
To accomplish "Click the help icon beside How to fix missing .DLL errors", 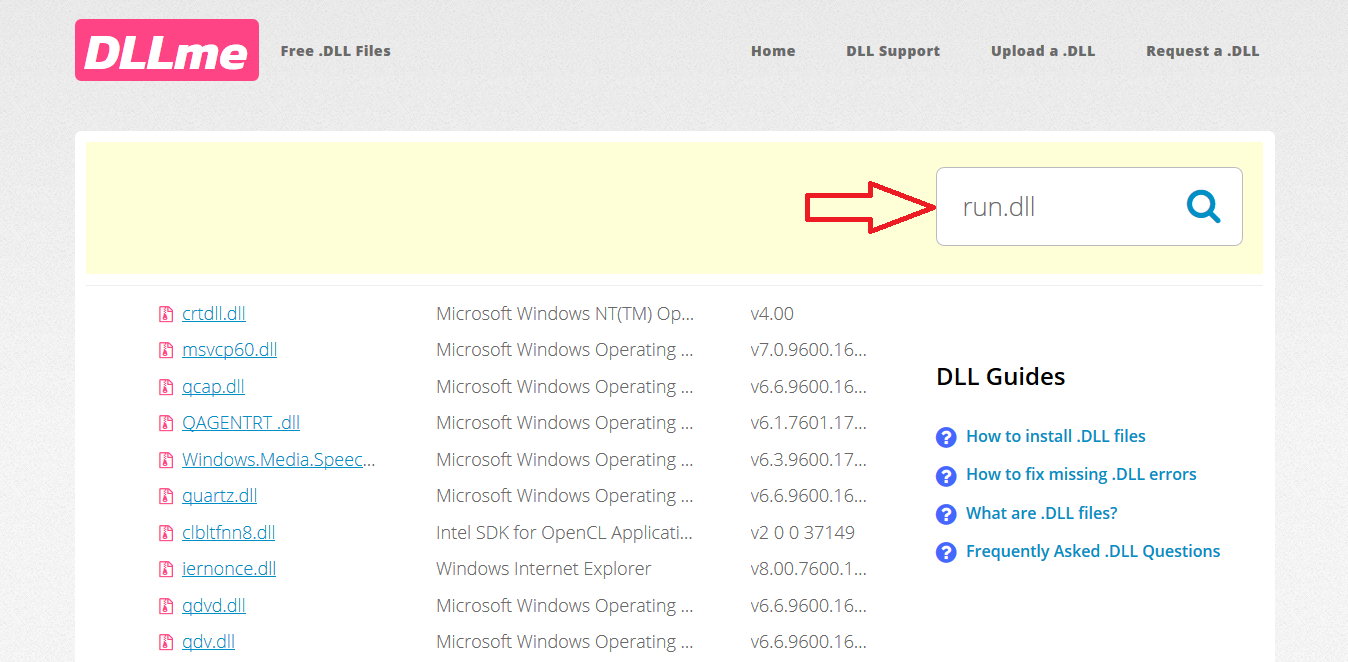I will pos(946,475).
